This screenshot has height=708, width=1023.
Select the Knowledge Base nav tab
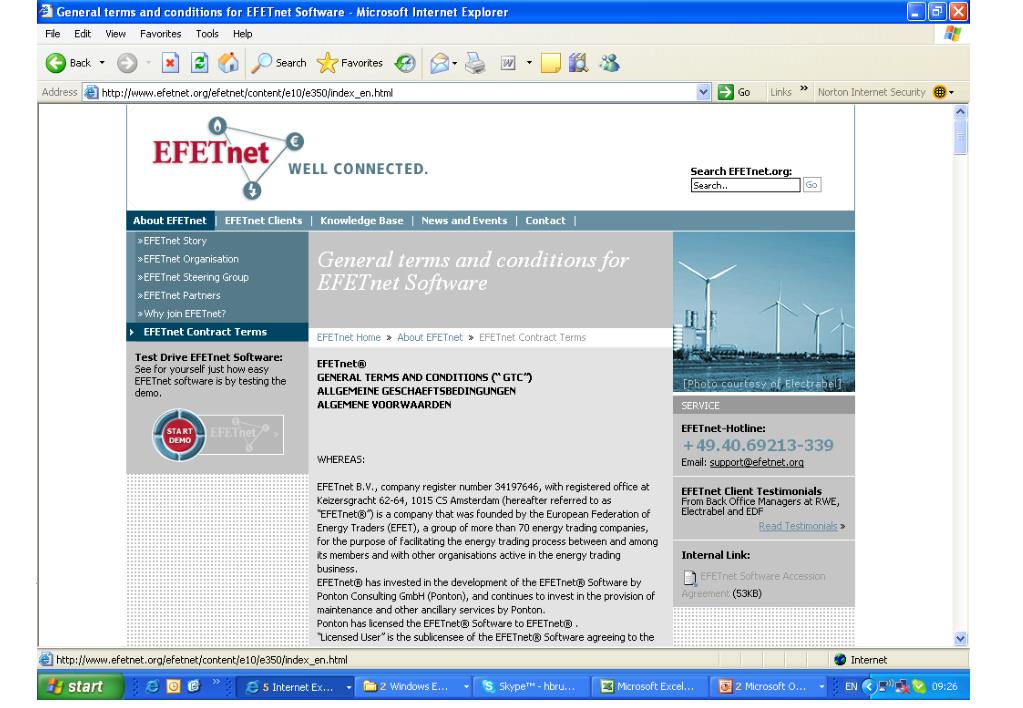coord(361,221)
